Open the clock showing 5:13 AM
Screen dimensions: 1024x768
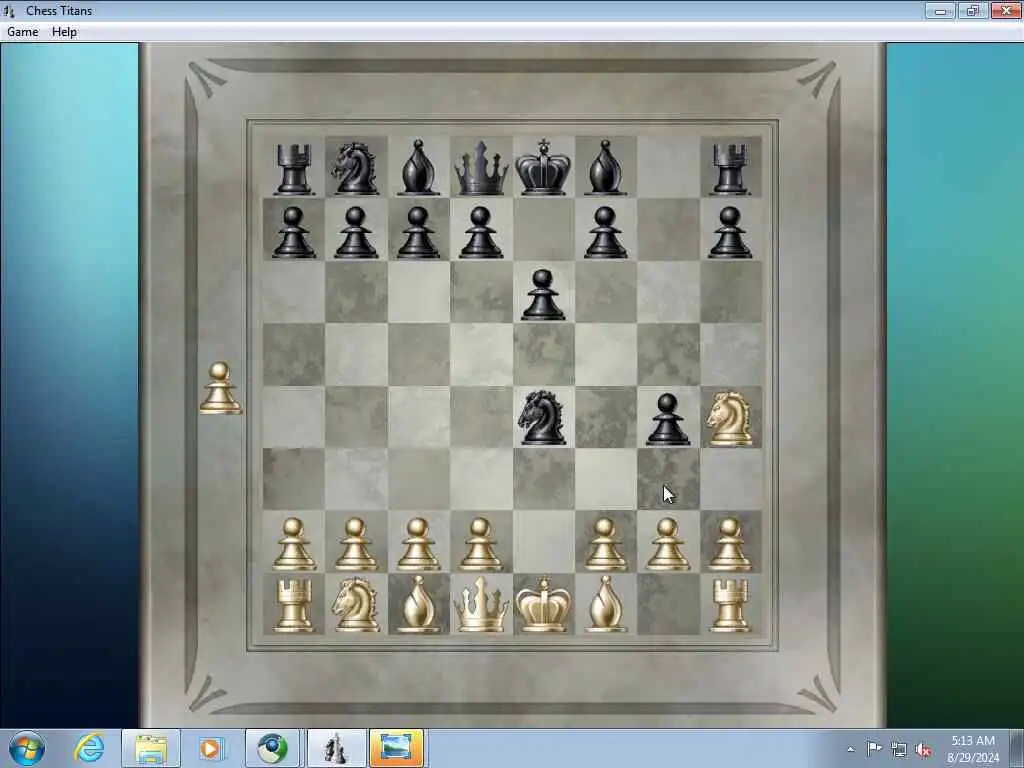pos(972,749)
